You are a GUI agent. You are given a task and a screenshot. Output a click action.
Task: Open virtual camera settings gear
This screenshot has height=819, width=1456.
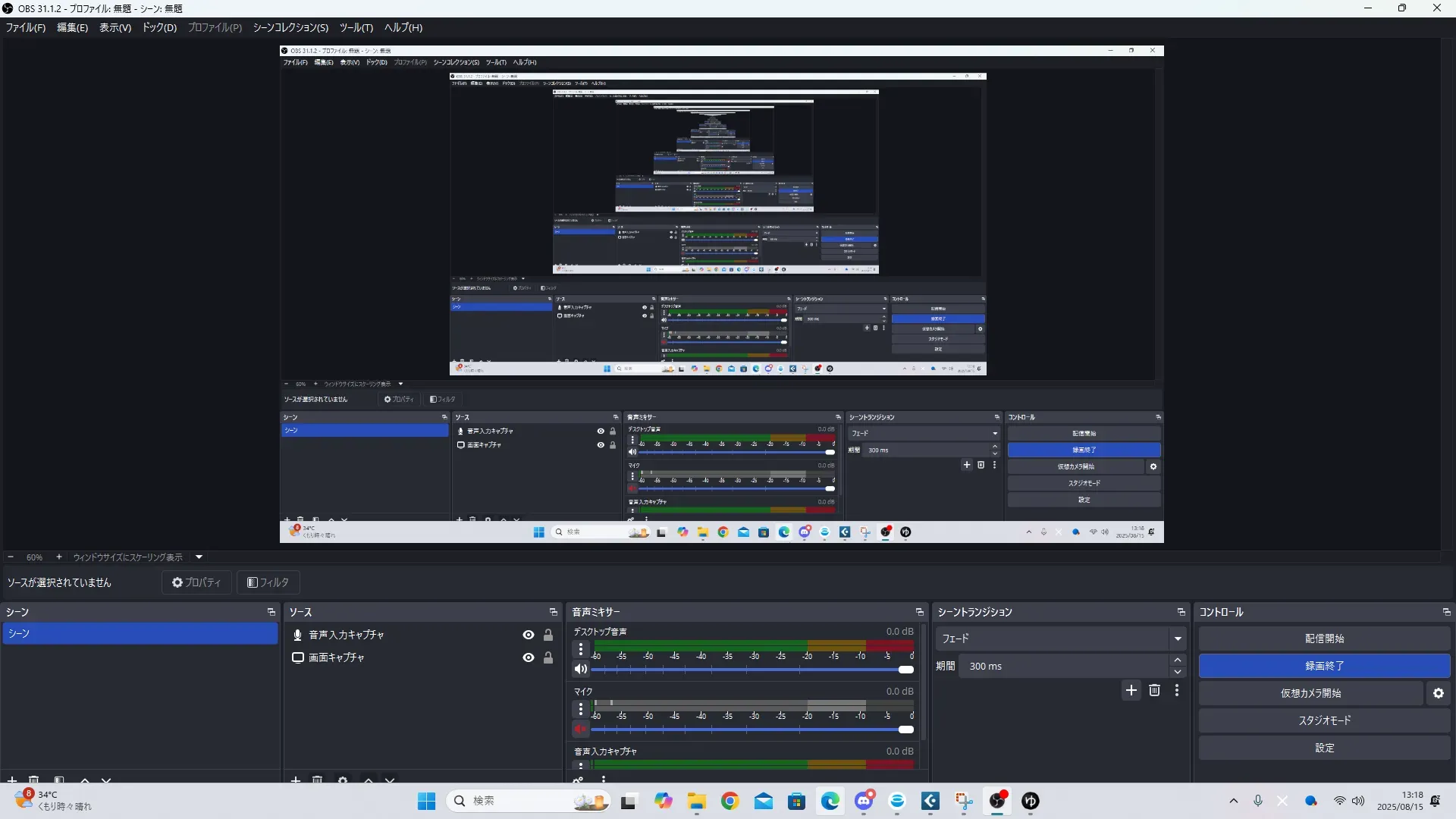coord(1438,693)
